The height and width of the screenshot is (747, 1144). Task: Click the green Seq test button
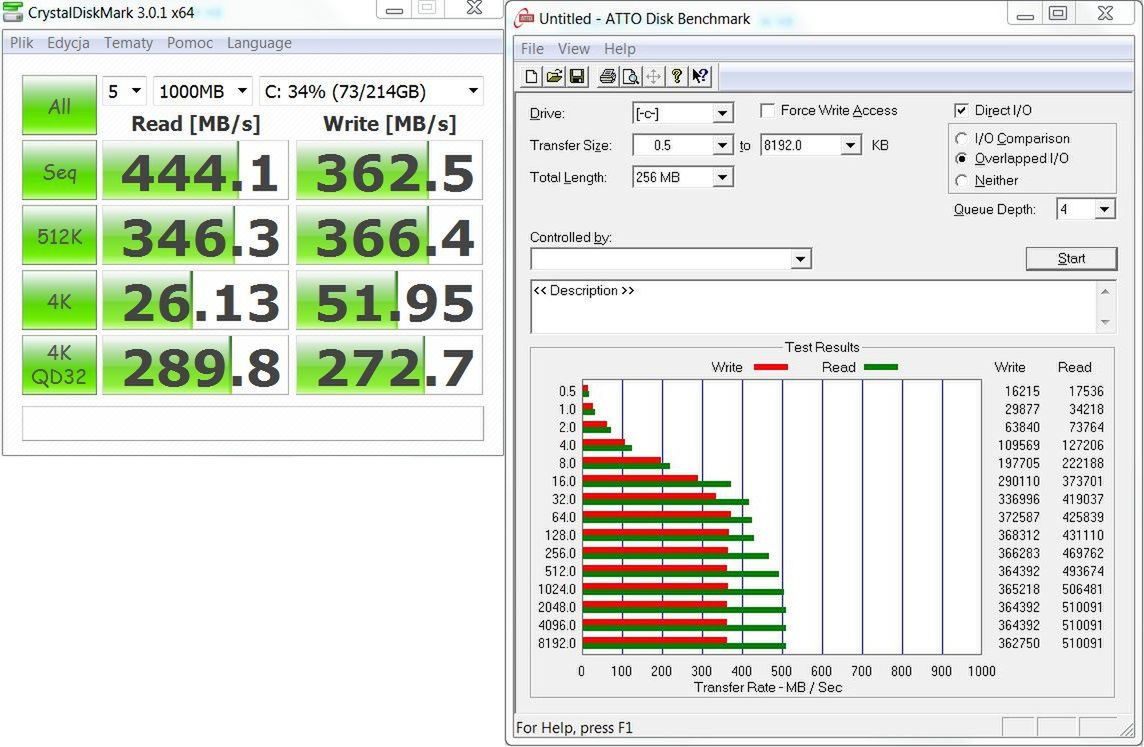coord(59,170)
